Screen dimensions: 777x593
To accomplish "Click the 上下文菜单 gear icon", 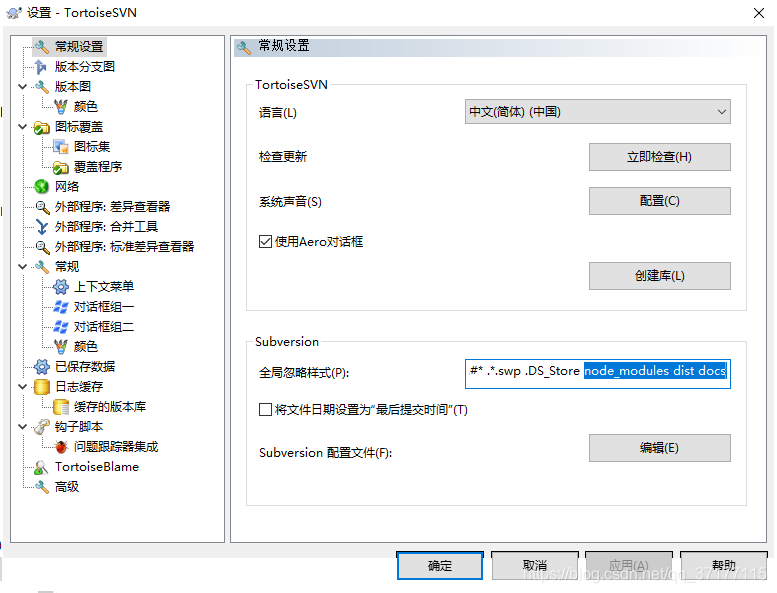I will point(61,287).
